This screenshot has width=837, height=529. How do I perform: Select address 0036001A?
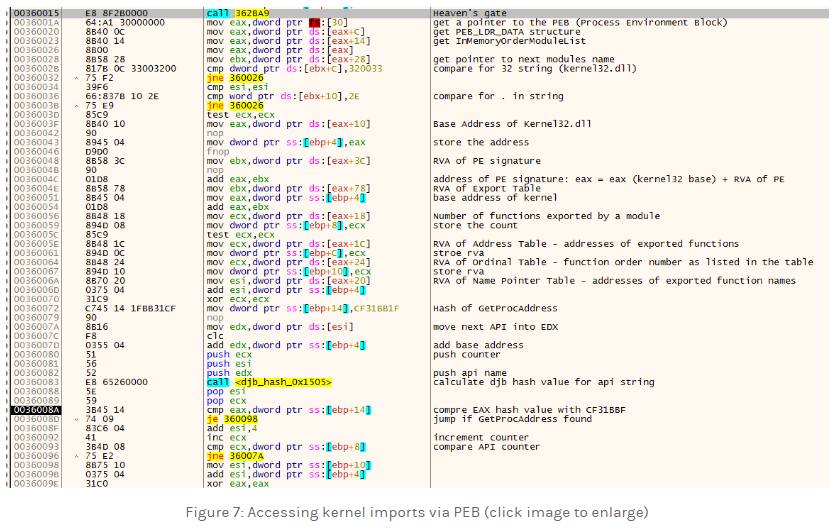click(x=36, y=22)
